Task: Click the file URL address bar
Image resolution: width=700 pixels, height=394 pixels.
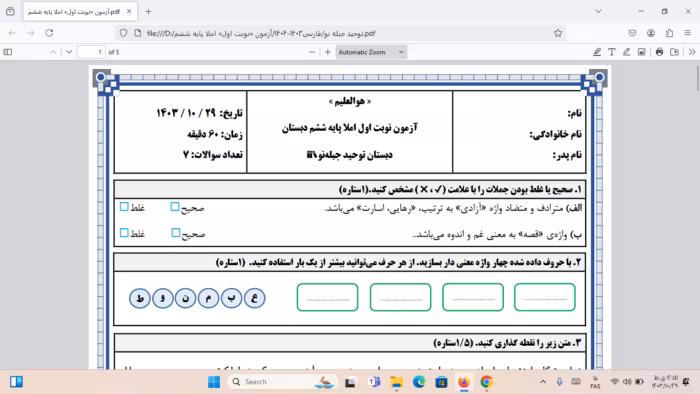Action: click(x=339, y=33)
